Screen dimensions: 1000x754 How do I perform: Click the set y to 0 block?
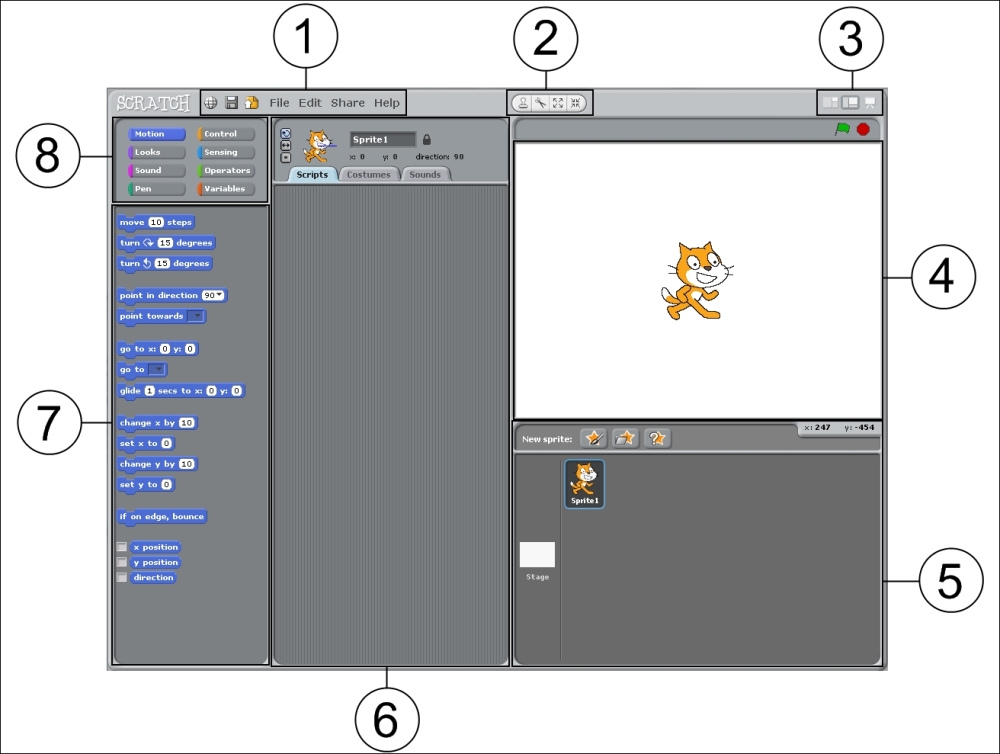(146, 485)
